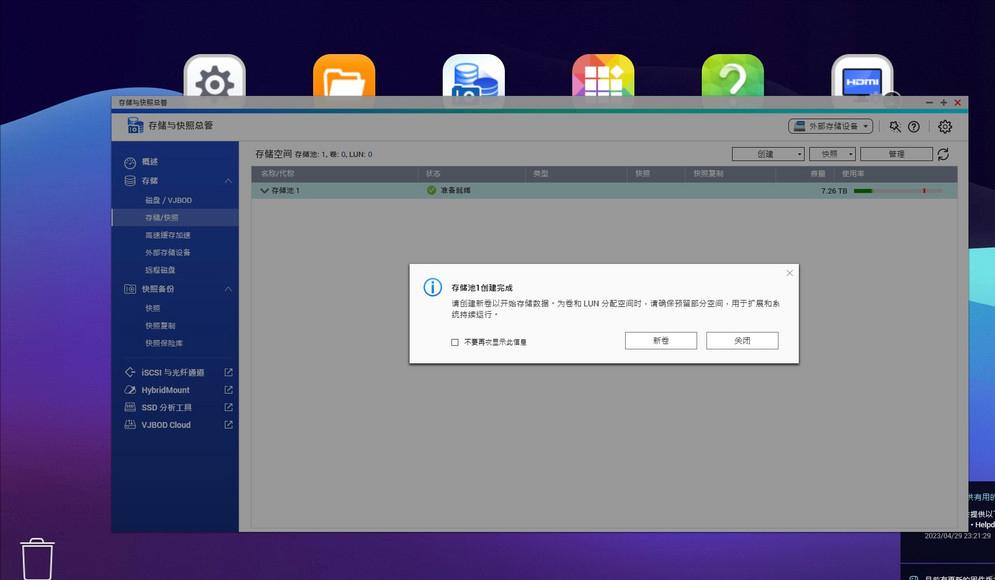The height and width of the screenshot is (580, 995).
Task: Open Storage & Snapshots settings gear
Action: 943,127
